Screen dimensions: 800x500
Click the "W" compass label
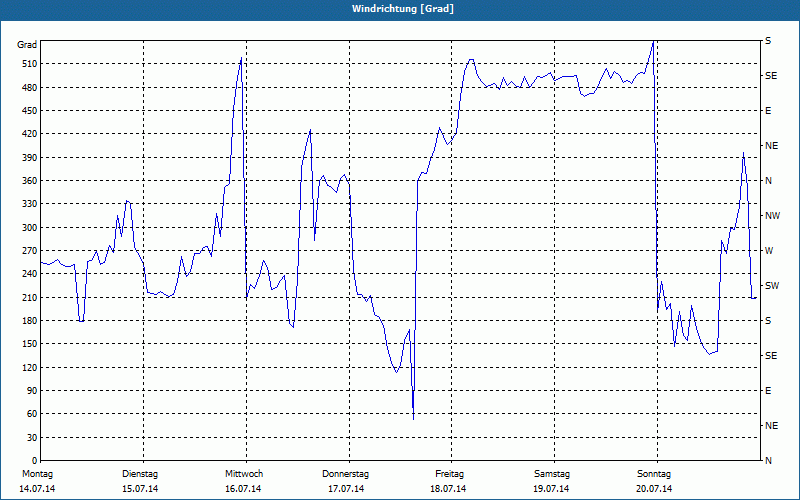coord(769,251)
